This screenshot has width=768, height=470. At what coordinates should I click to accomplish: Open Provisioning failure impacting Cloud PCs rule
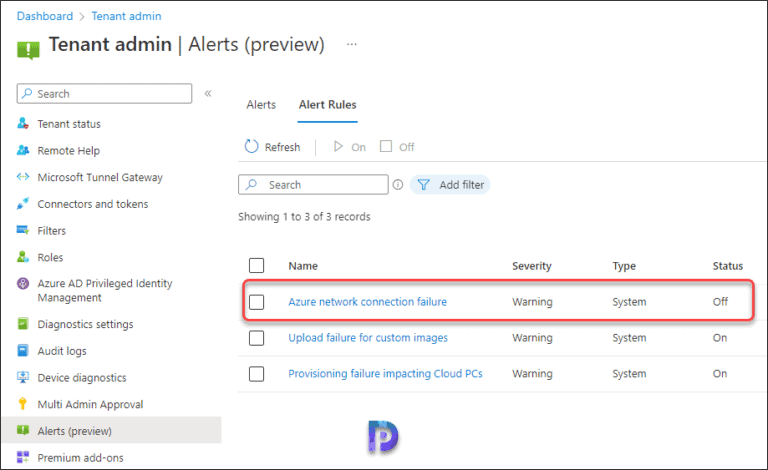point(385,374)
